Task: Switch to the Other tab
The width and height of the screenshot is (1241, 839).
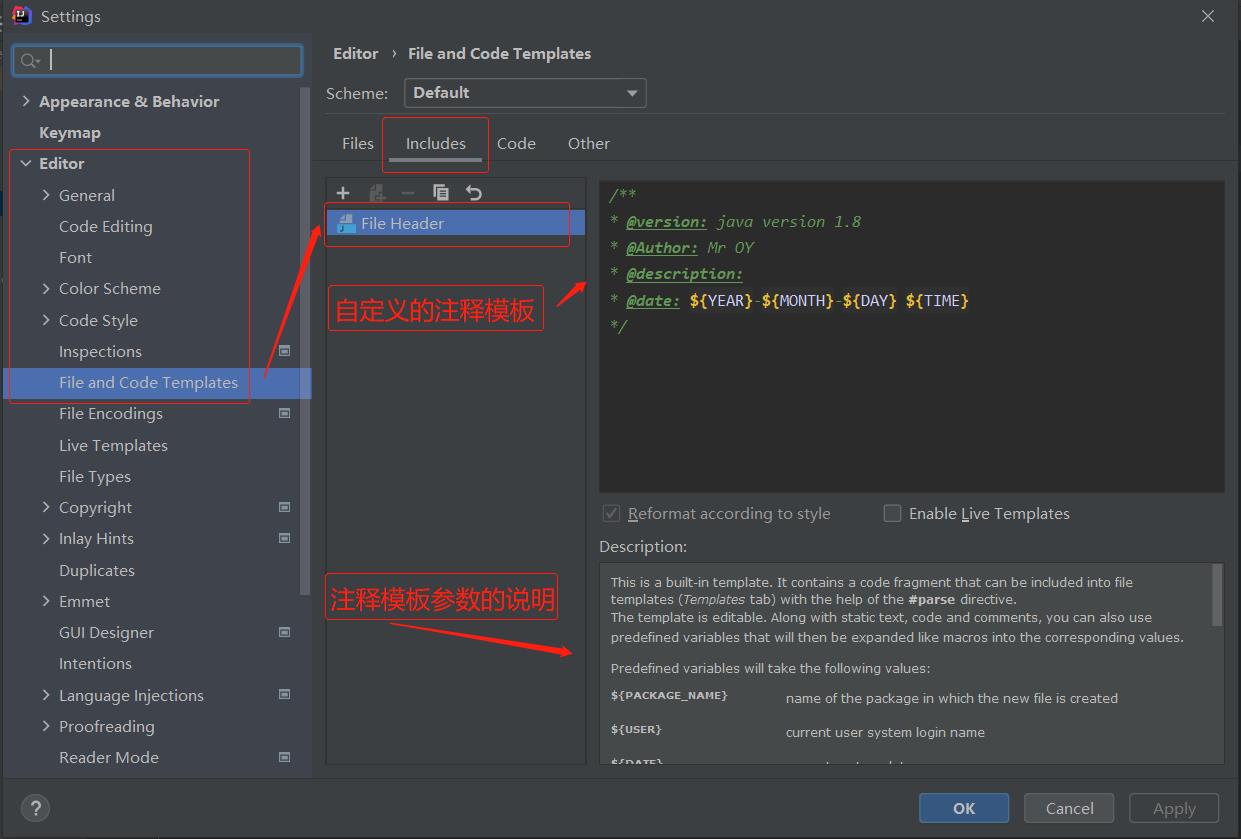Action: [589, 143]
